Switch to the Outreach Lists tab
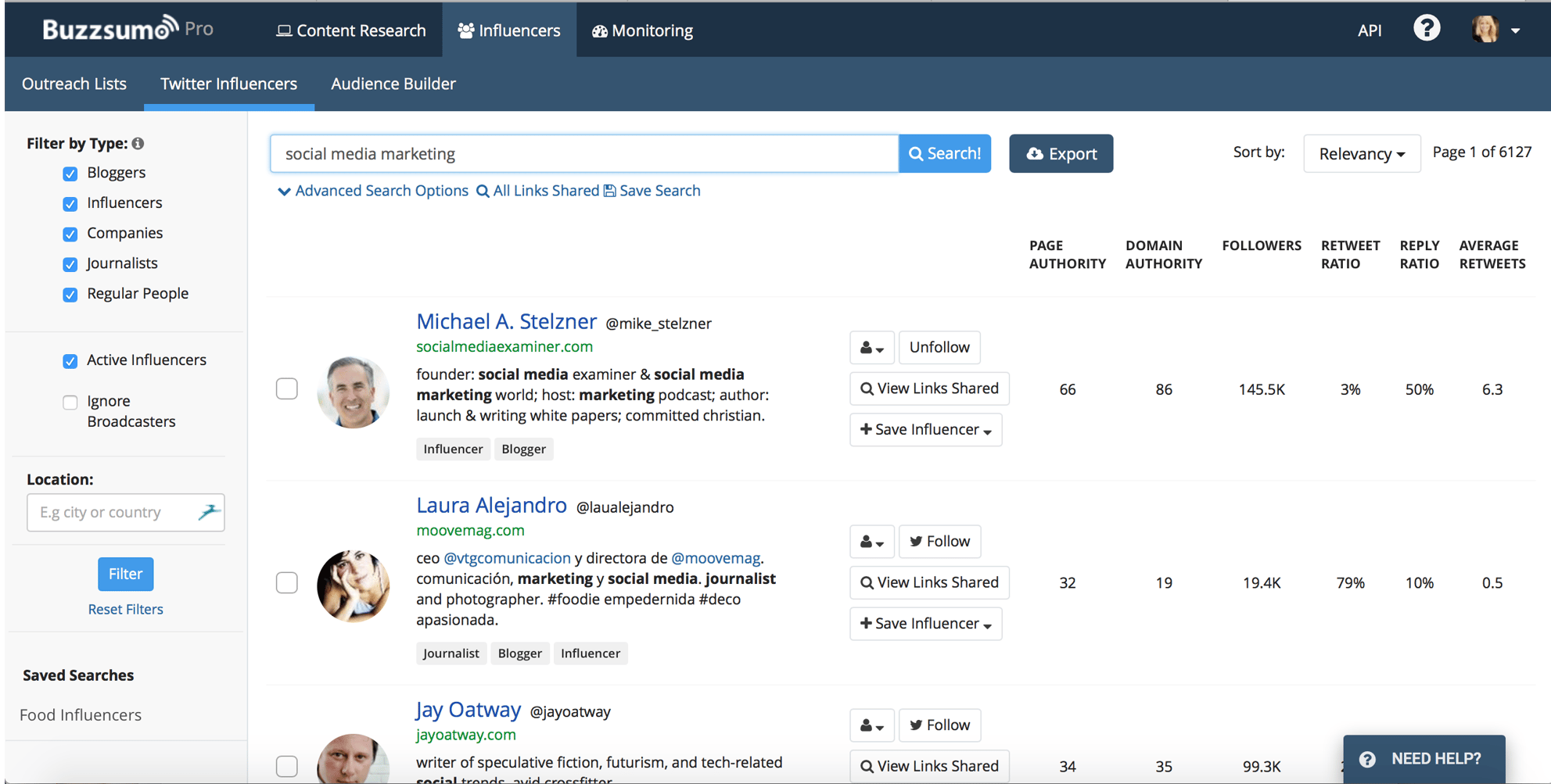Viewport: 1551px width, 784px height. click(x=74, y=84)
